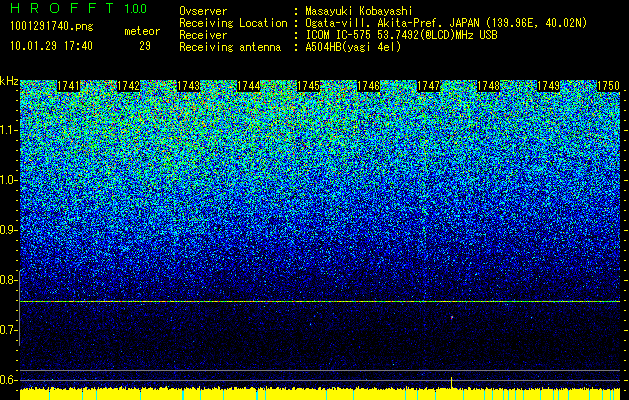Click the date 10.01.29 17:40
The image size is (629, 400).
click(51, 46)
